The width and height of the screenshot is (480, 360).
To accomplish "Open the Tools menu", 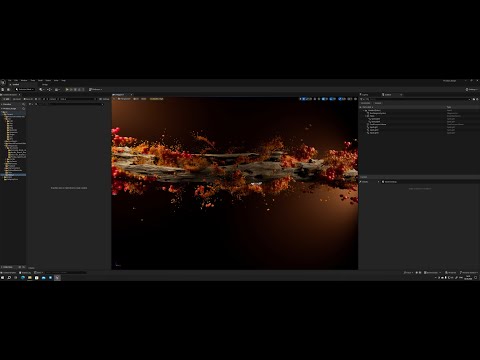I will click(x=33, y=80).
